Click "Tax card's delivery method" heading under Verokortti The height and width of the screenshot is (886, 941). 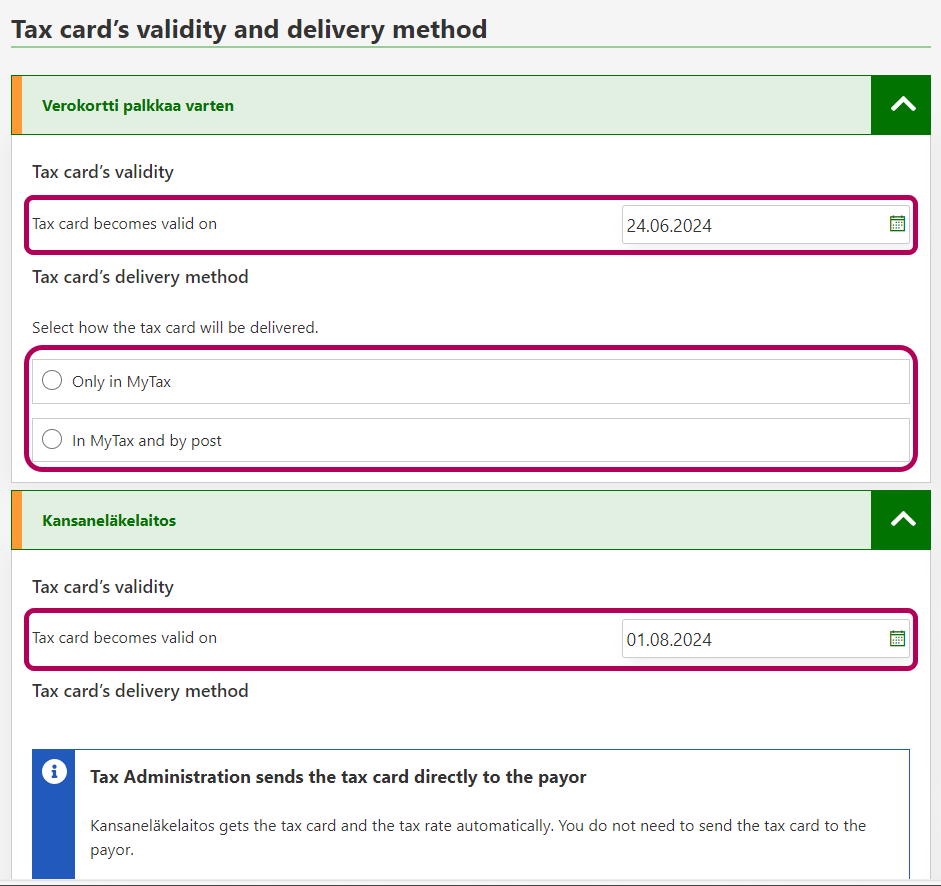point(140,277)
